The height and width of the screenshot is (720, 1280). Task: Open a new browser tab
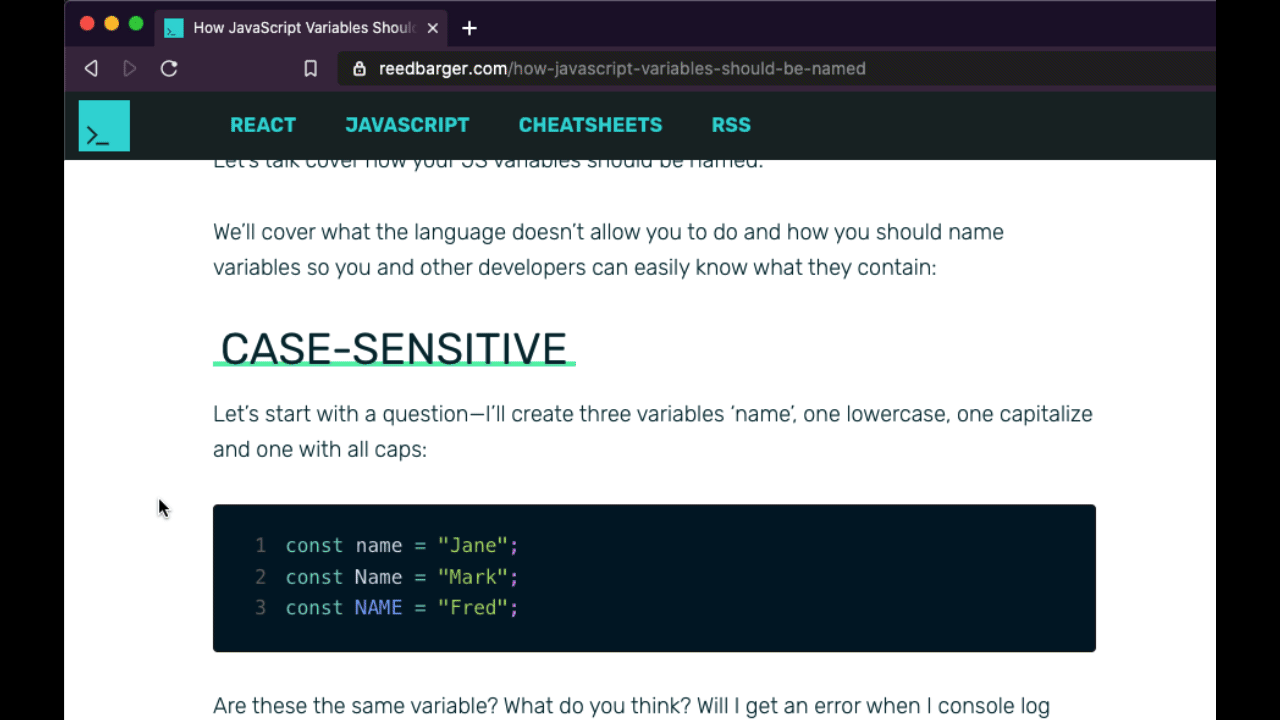(x=468, y=28)
